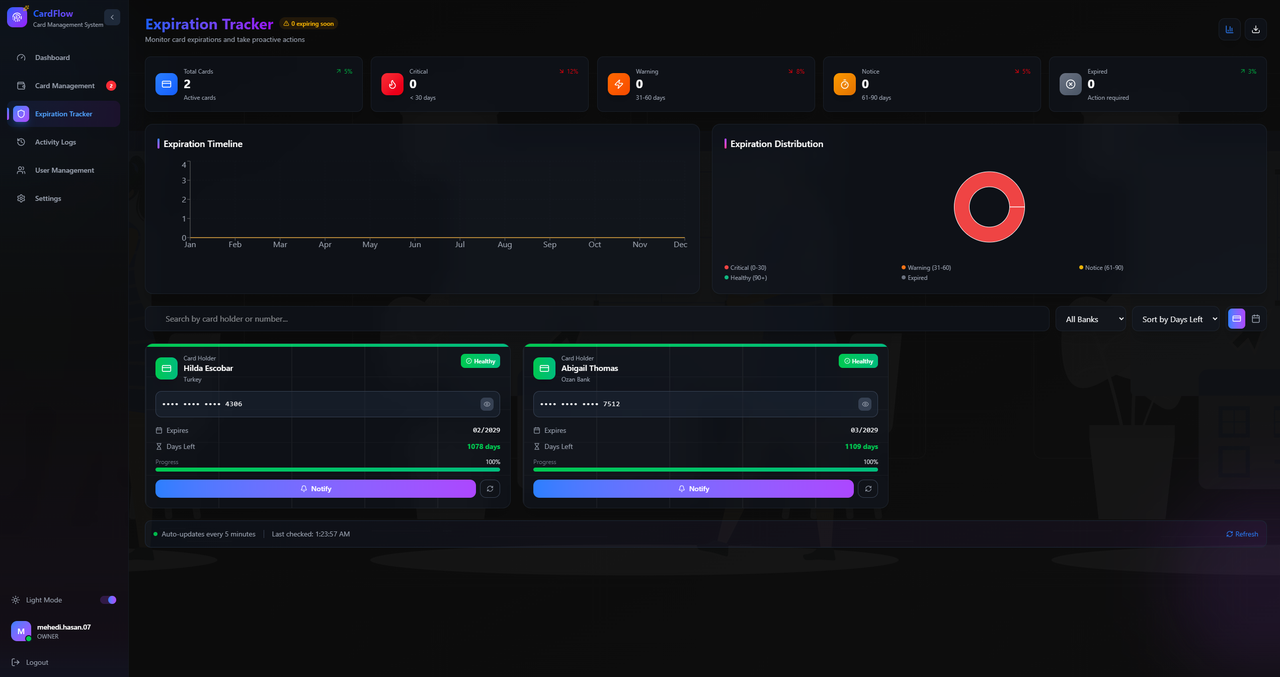Click the Light Mode sun icon
The image size is (1280, 677).
tap(15, 600)
